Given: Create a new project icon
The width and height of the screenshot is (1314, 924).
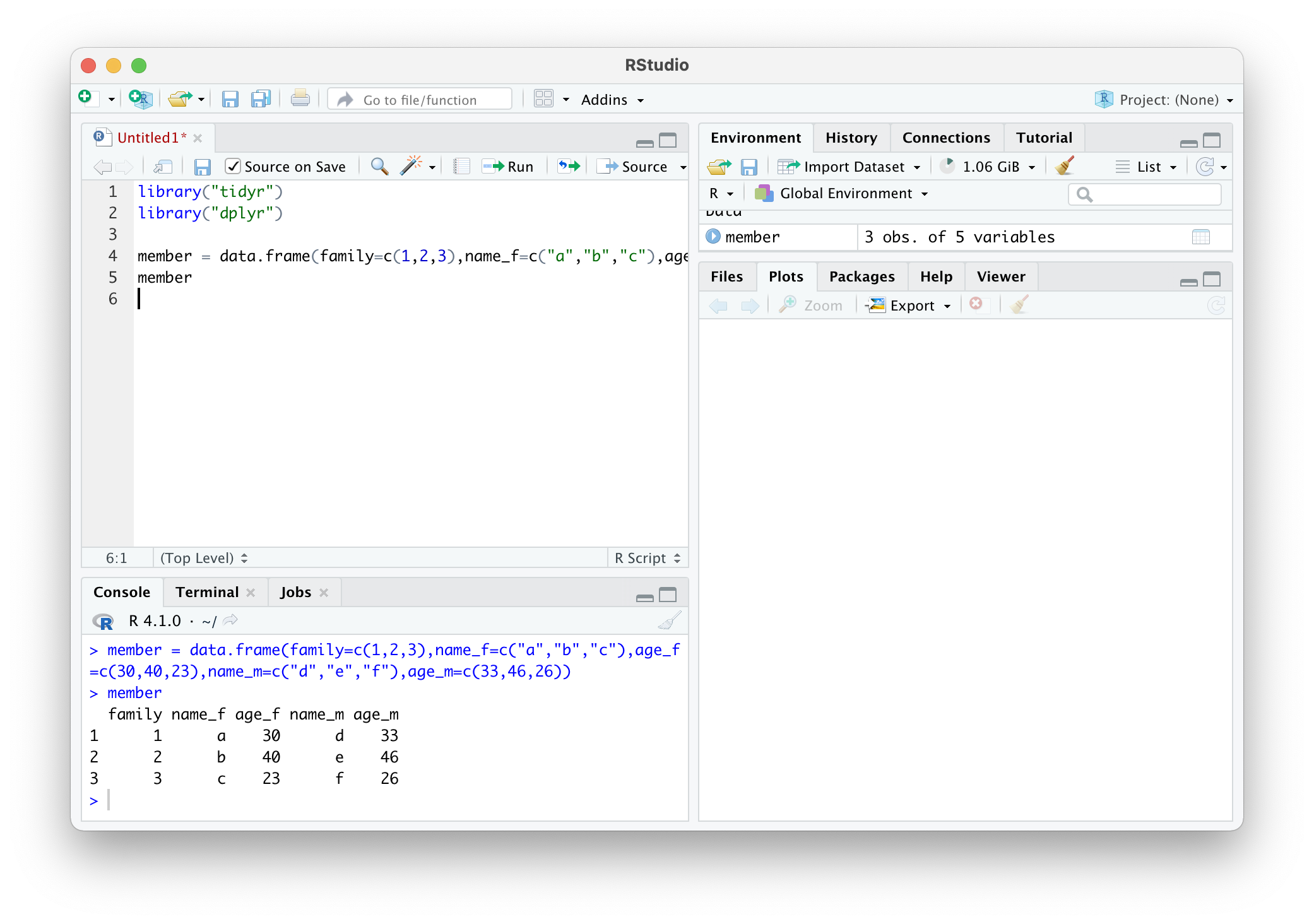Looking at the screenshot, I should [x=140, y=98].
